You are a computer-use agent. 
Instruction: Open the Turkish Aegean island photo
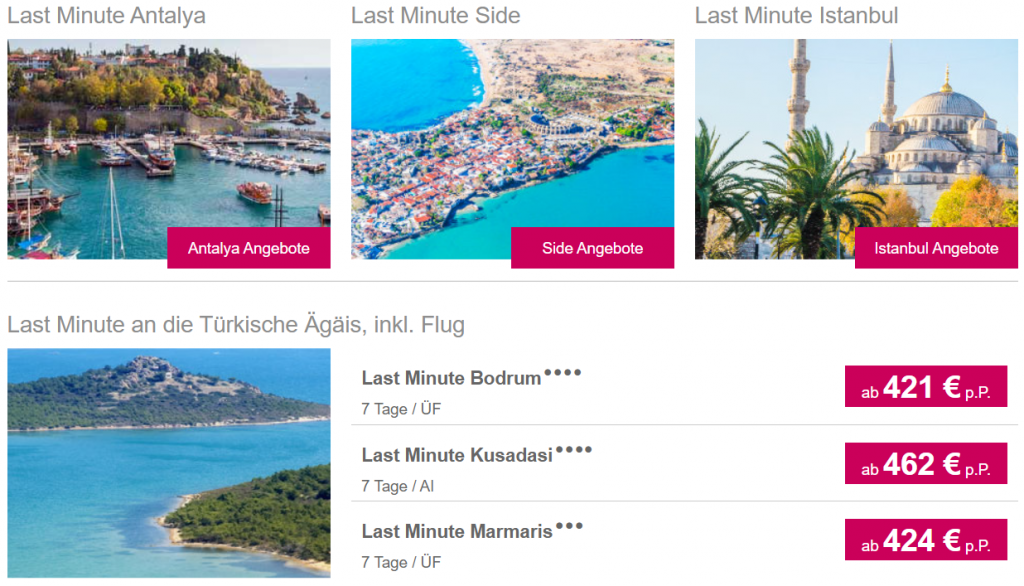[168, 462]
